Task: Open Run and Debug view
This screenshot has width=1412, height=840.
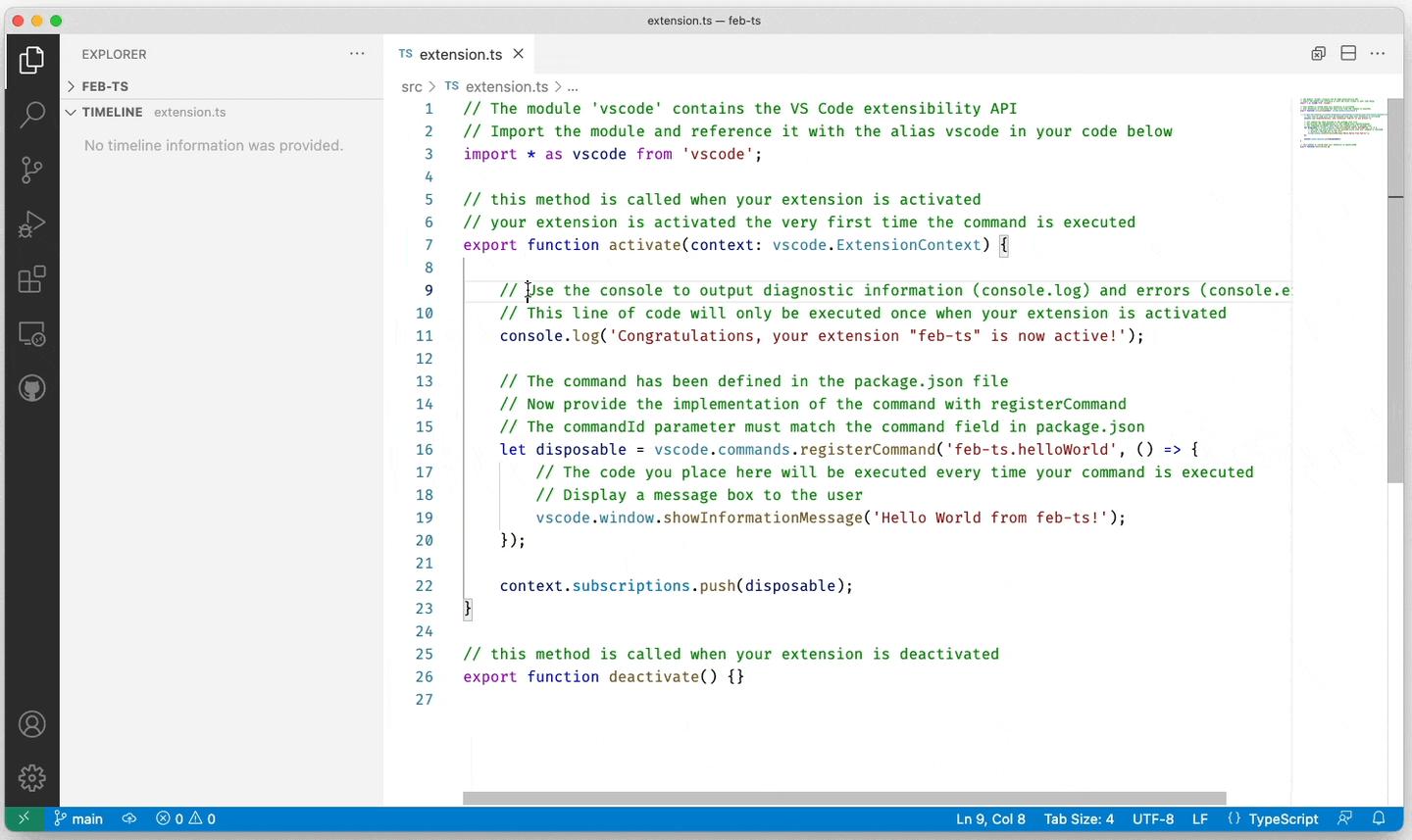Action: click(x=31, y=224)
